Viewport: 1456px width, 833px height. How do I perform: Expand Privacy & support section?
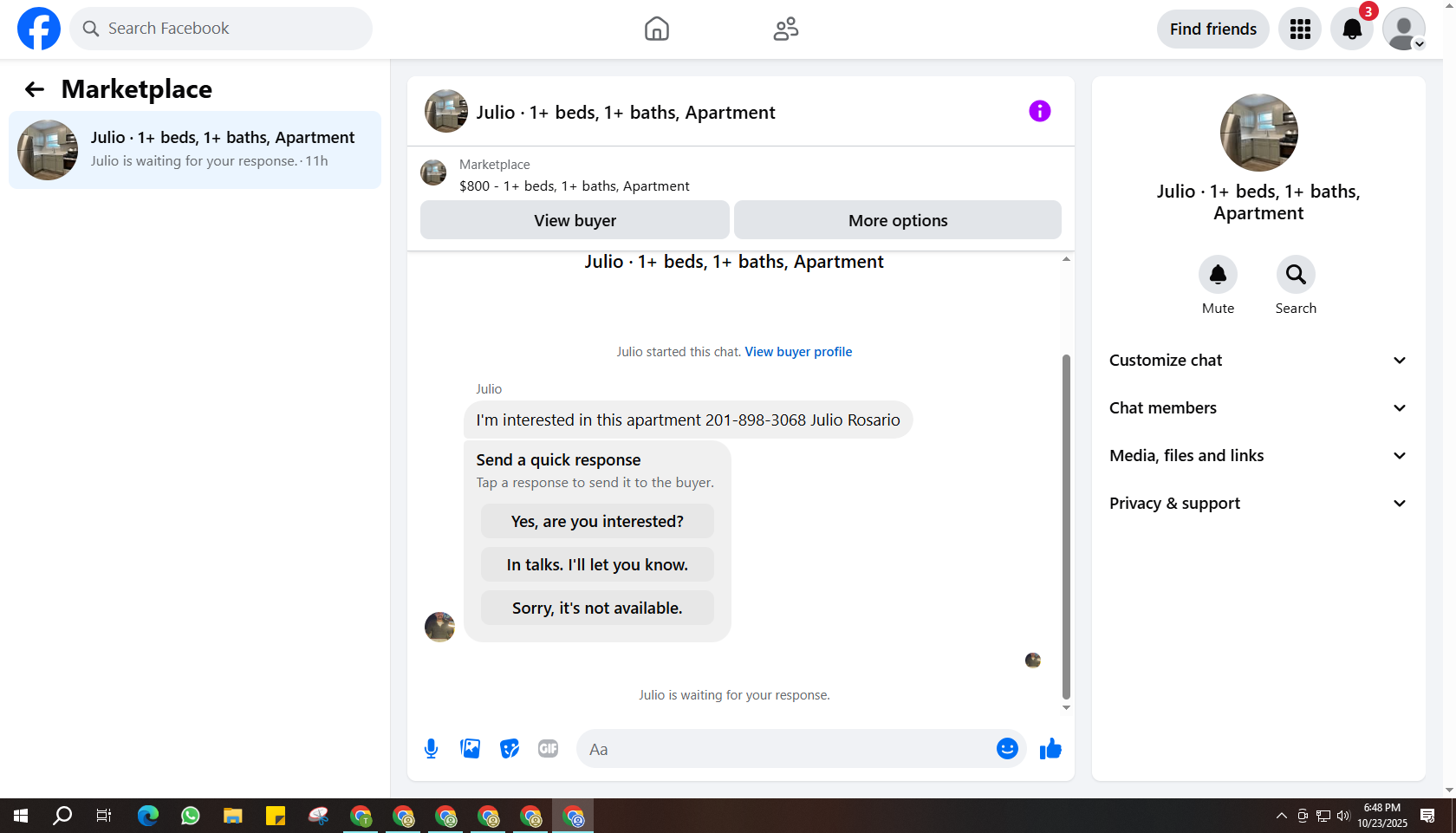coord(1258,504)
